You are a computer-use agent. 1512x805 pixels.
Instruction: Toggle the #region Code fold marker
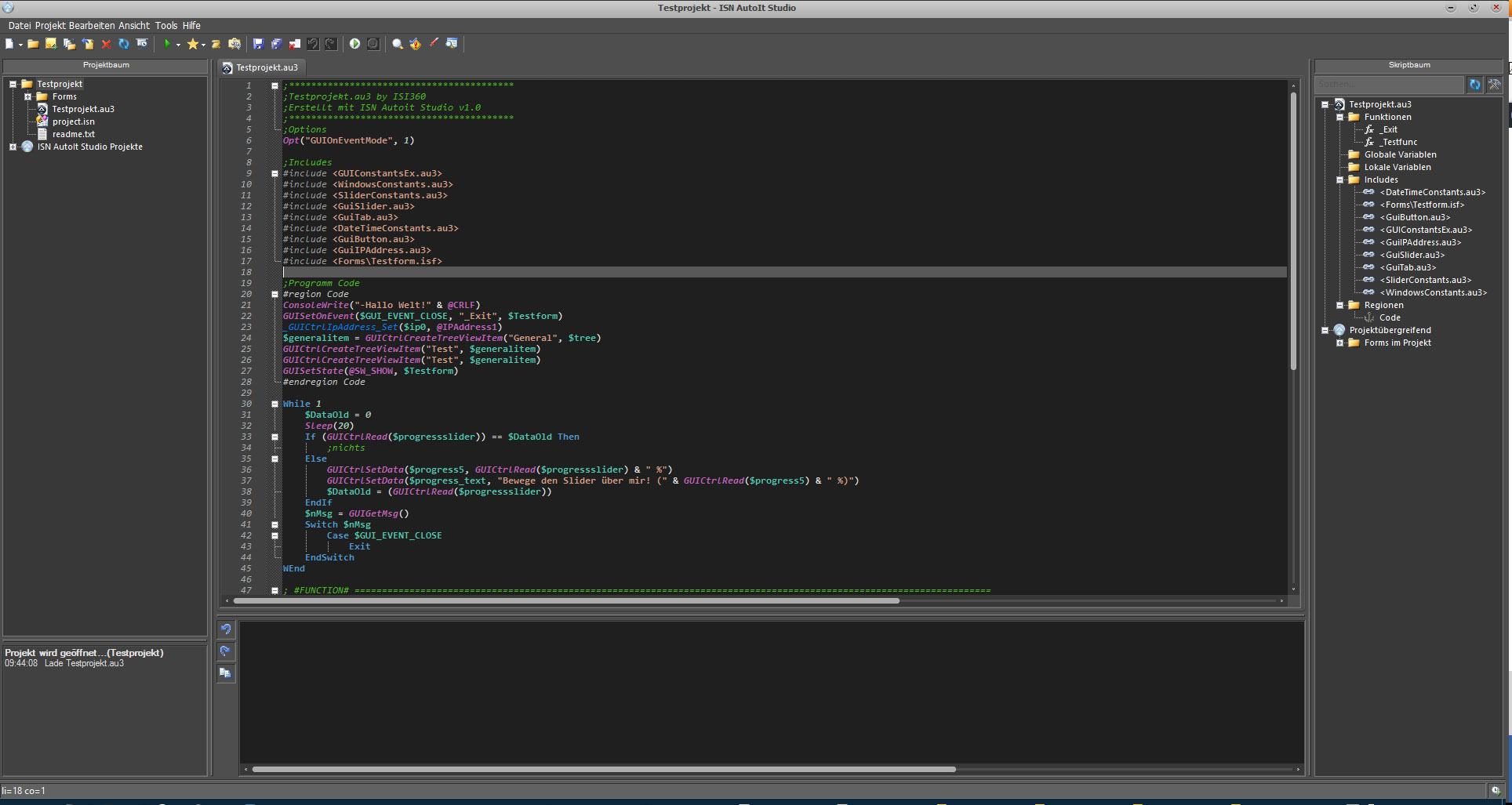(x=274, y=294)
